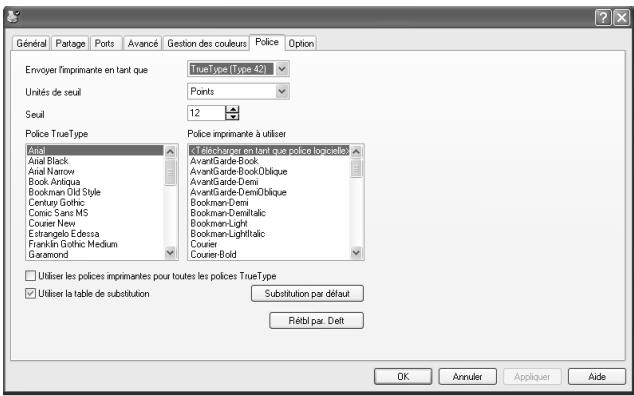
Task: Select Télécharger en tant que police logicielle
Action: [x=269, y=150]
